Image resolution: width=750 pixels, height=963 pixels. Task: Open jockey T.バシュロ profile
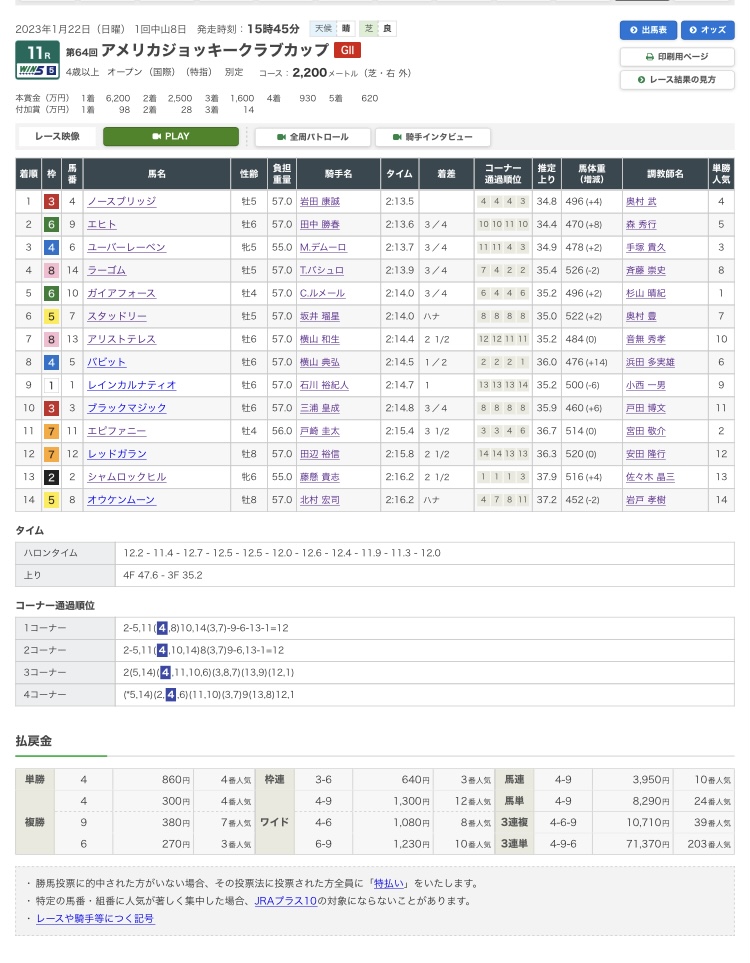[321, 270]
